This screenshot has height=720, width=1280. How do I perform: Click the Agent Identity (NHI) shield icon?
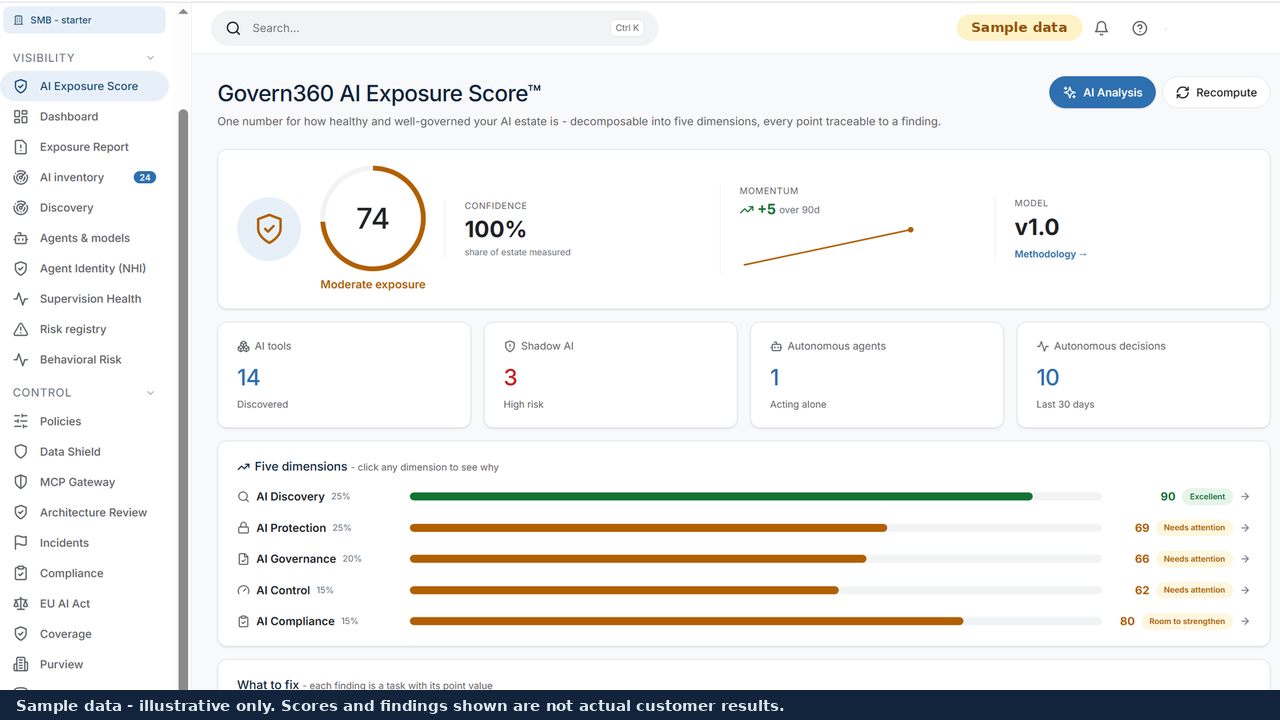point(20,269)
